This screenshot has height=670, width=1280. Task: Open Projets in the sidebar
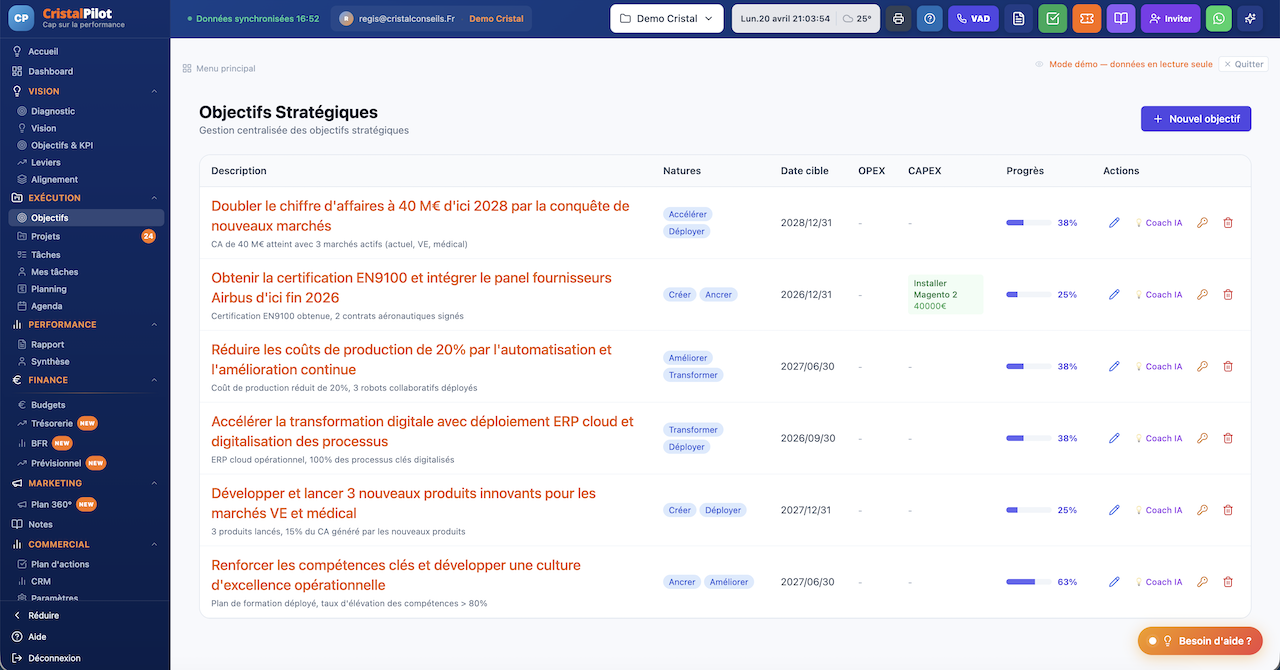pos(46,237)
